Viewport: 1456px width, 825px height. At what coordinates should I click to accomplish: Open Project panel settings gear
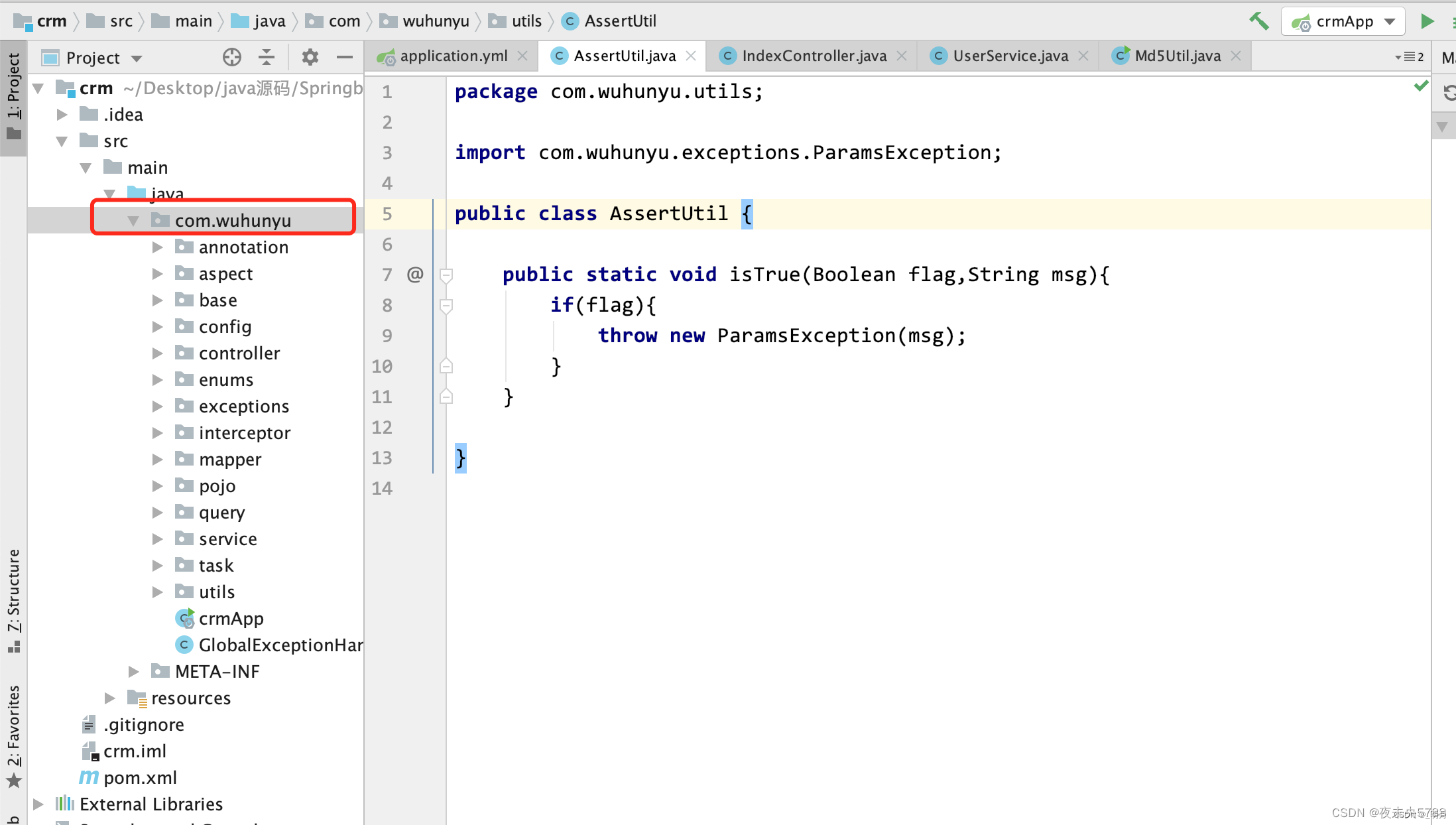click(x=310, y=58)
